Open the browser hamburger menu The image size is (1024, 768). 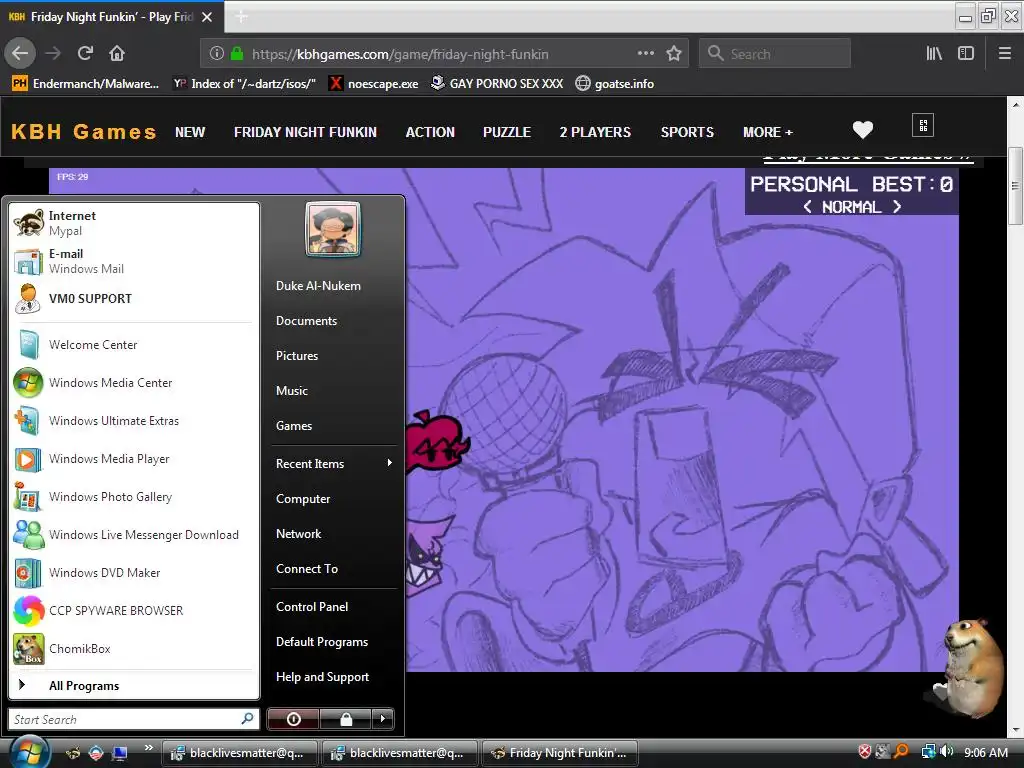click(1005, 54)
